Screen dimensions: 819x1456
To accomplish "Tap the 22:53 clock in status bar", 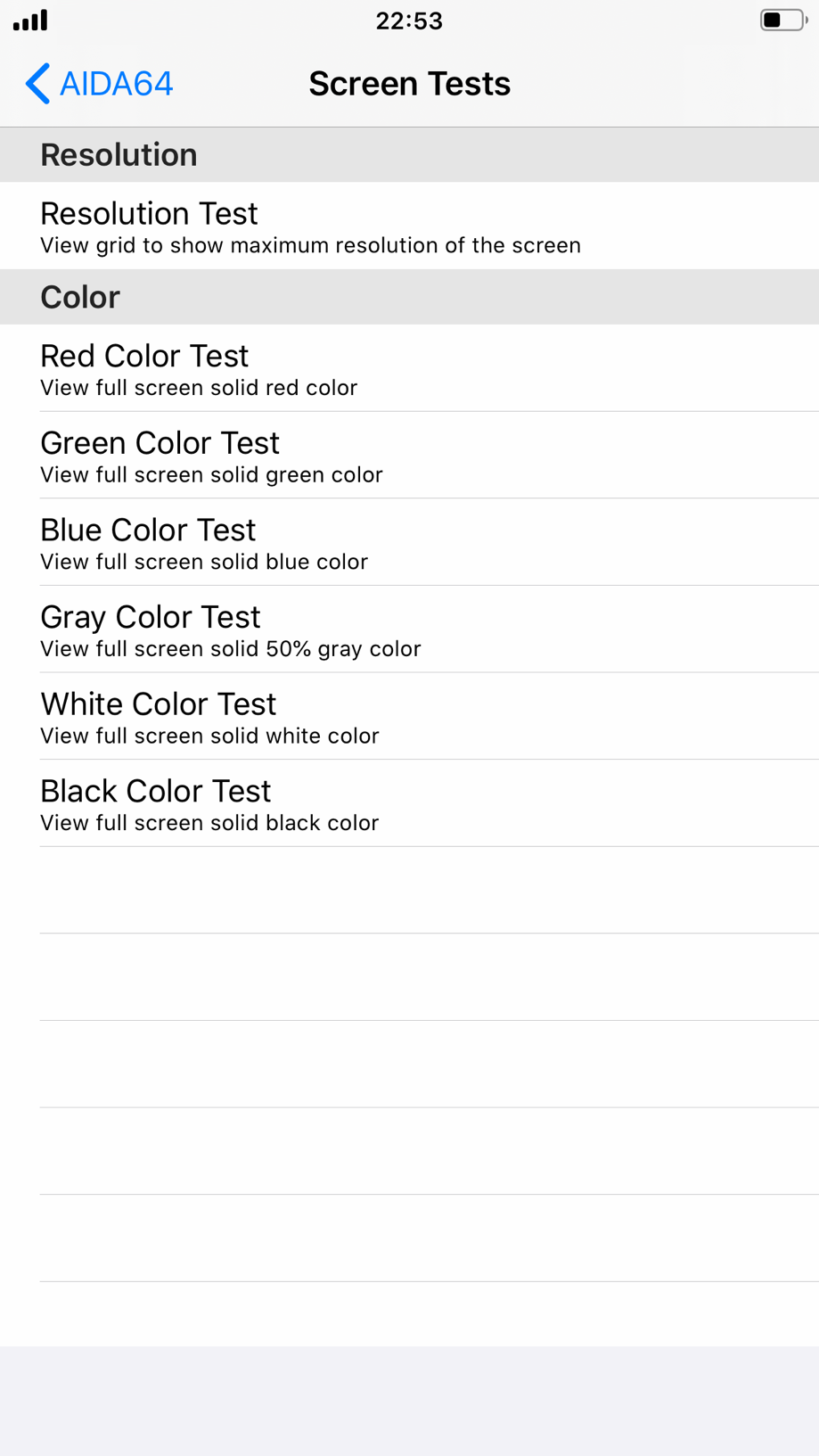I will 409,21.
